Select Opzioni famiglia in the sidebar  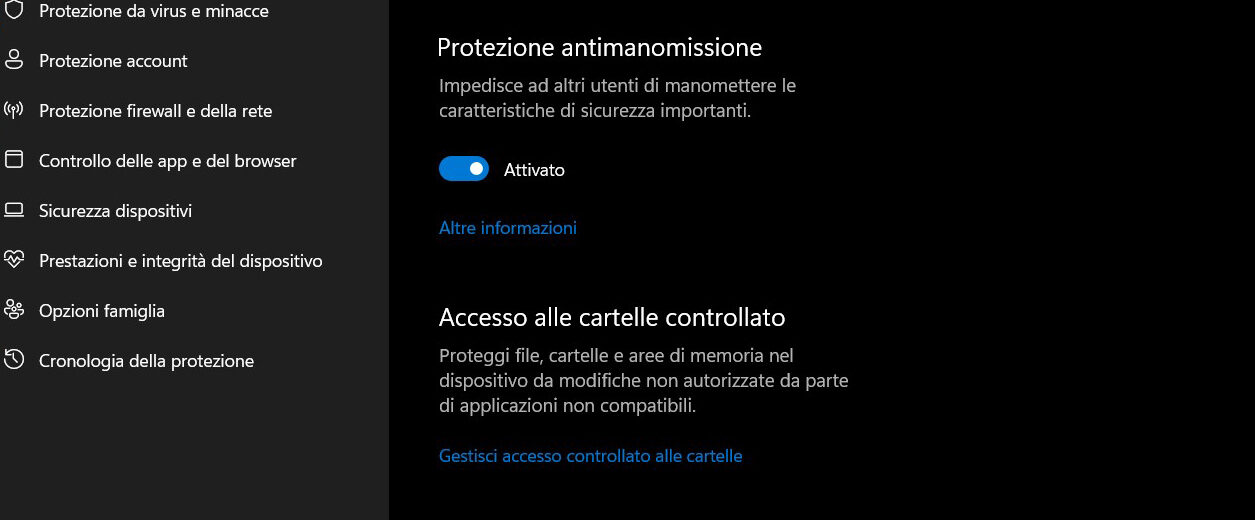[102, 311]
